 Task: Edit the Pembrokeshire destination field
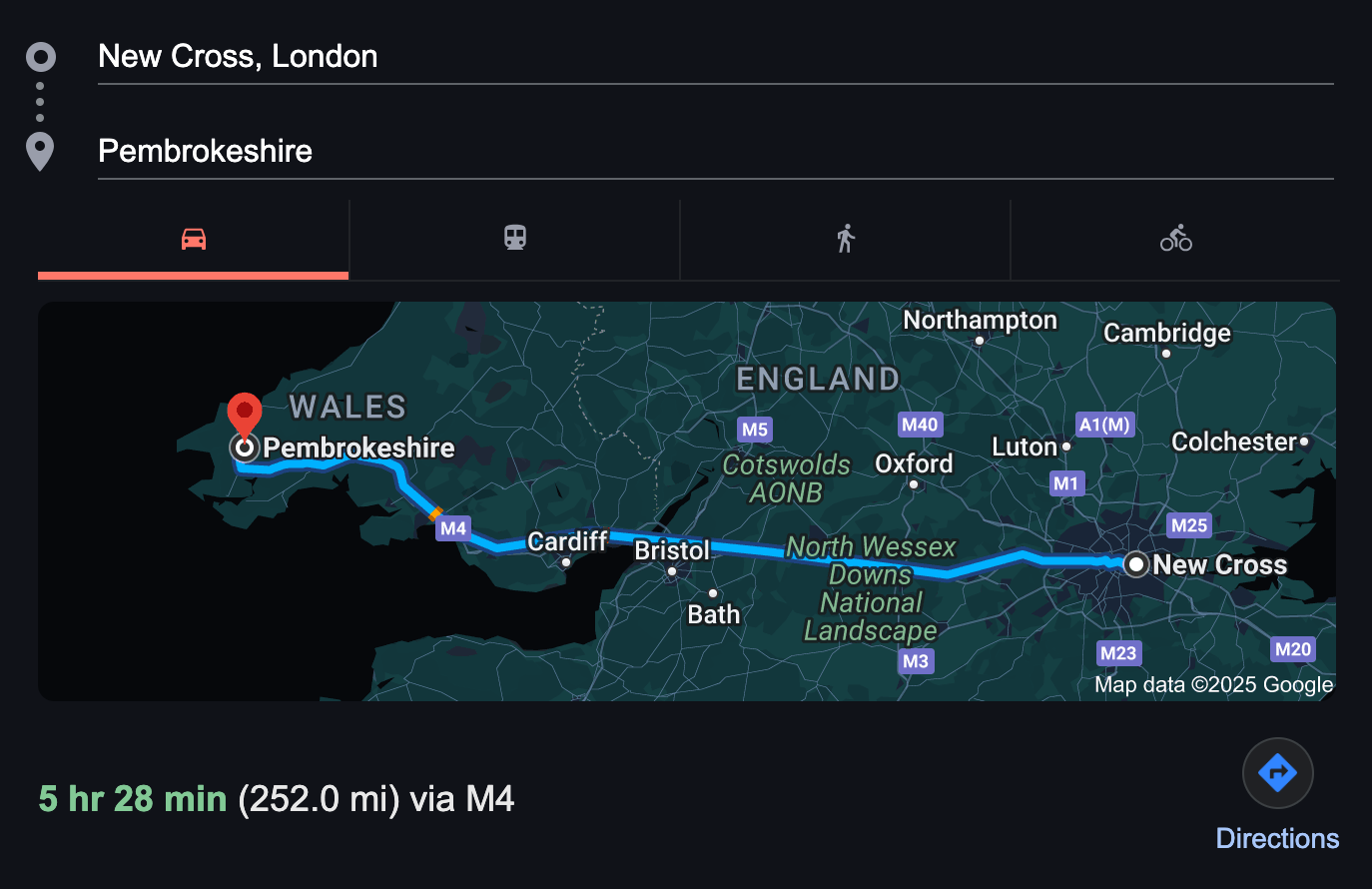tap(715, 152)
